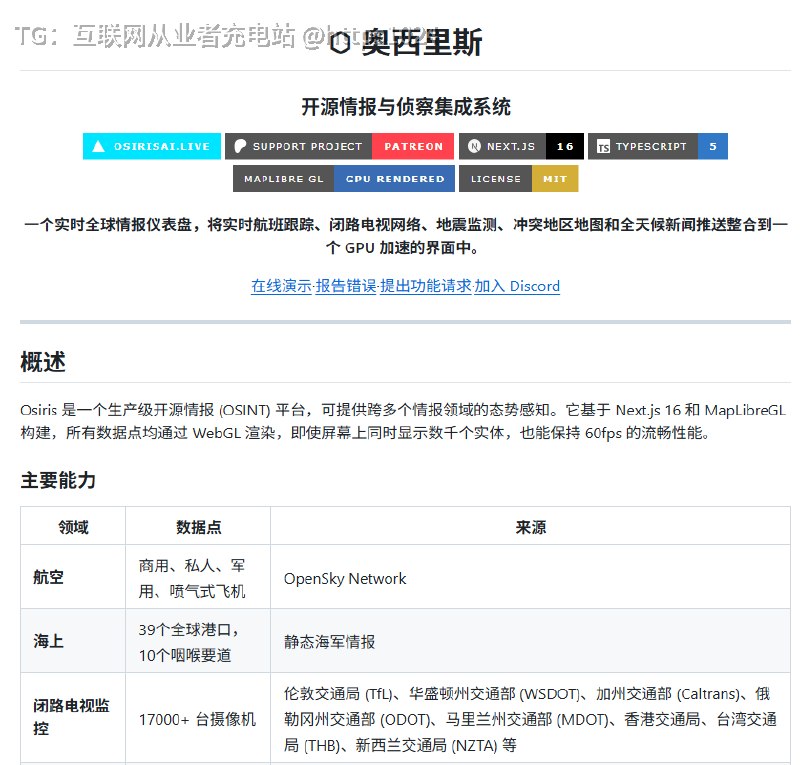The width and height of the screenshot is (800, 765).
Task: Click the TS TypeScript logo icon
Action: [603, 147]
